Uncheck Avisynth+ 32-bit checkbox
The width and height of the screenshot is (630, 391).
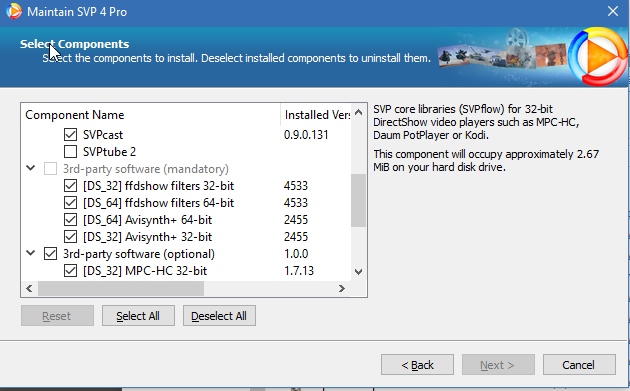[70, 237]
